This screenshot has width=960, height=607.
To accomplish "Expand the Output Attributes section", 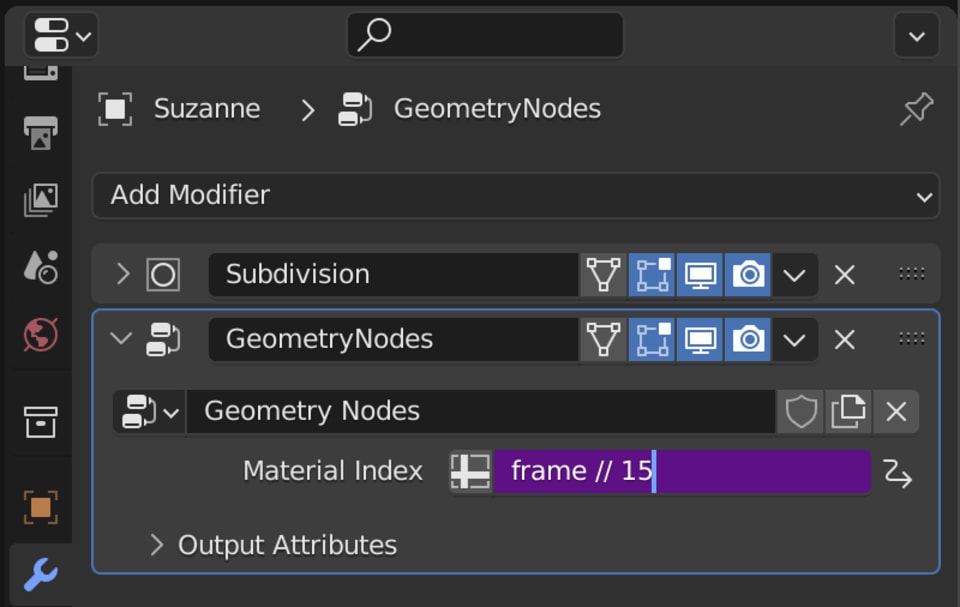I will click(156, 545).
